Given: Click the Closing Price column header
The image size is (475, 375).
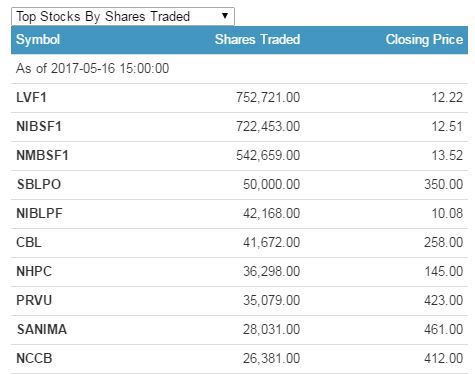Looking at the screenshot, I should [x=424, y=40].
